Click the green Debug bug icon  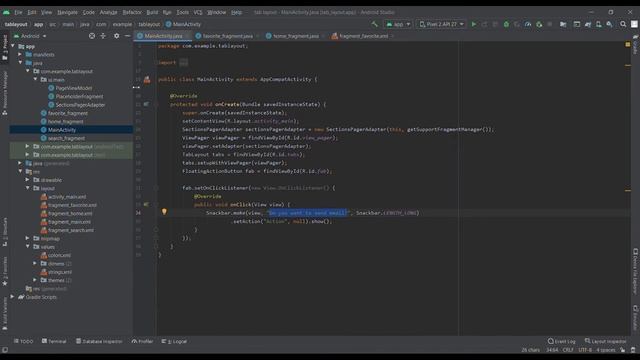click(x=506, y=24)
